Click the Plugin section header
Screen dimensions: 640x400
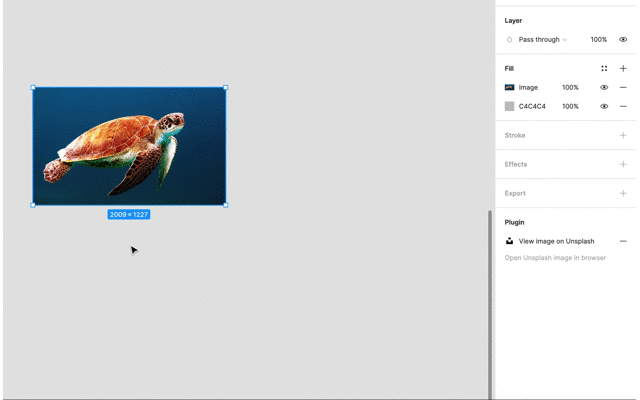pos(514,222)
